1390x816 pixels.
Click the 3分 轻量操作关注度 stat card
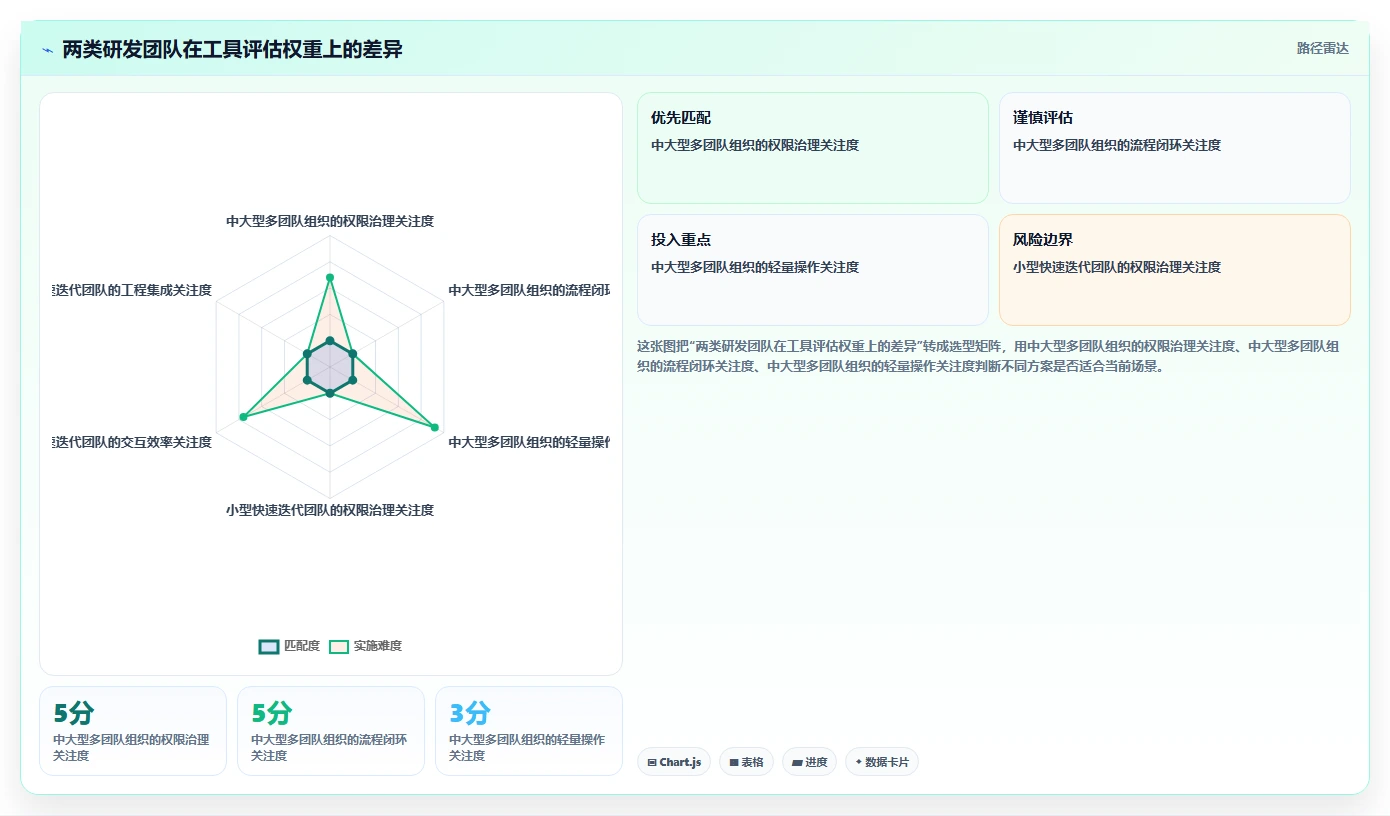coord(529,731)
